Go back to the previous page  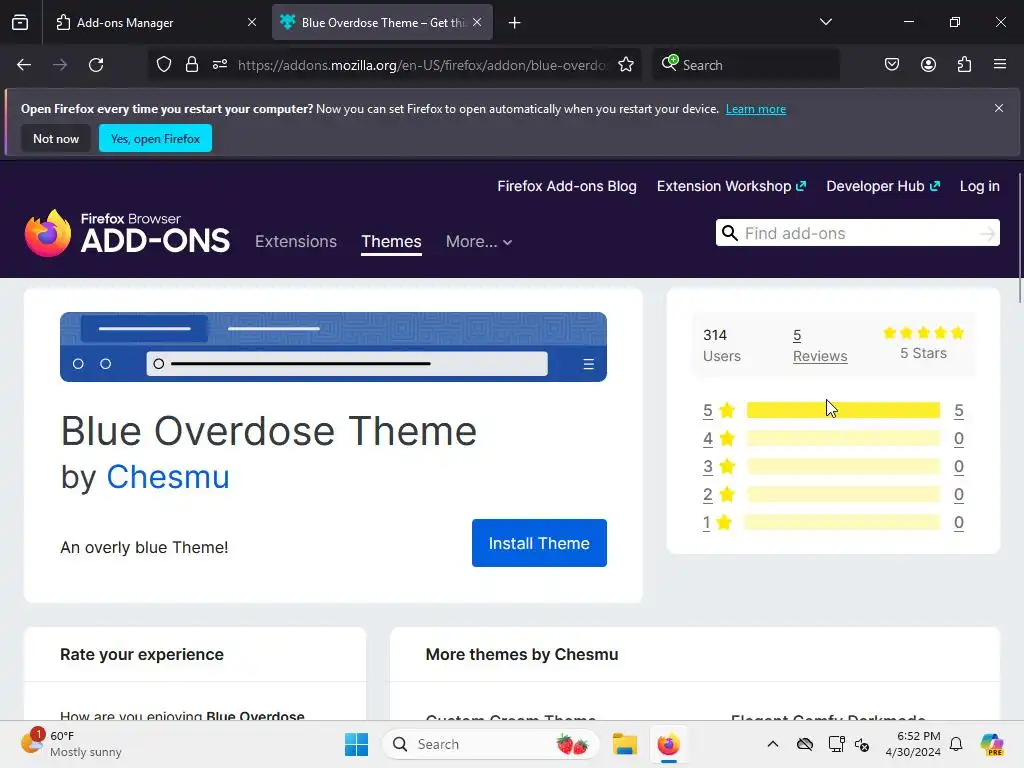[24, 65]
